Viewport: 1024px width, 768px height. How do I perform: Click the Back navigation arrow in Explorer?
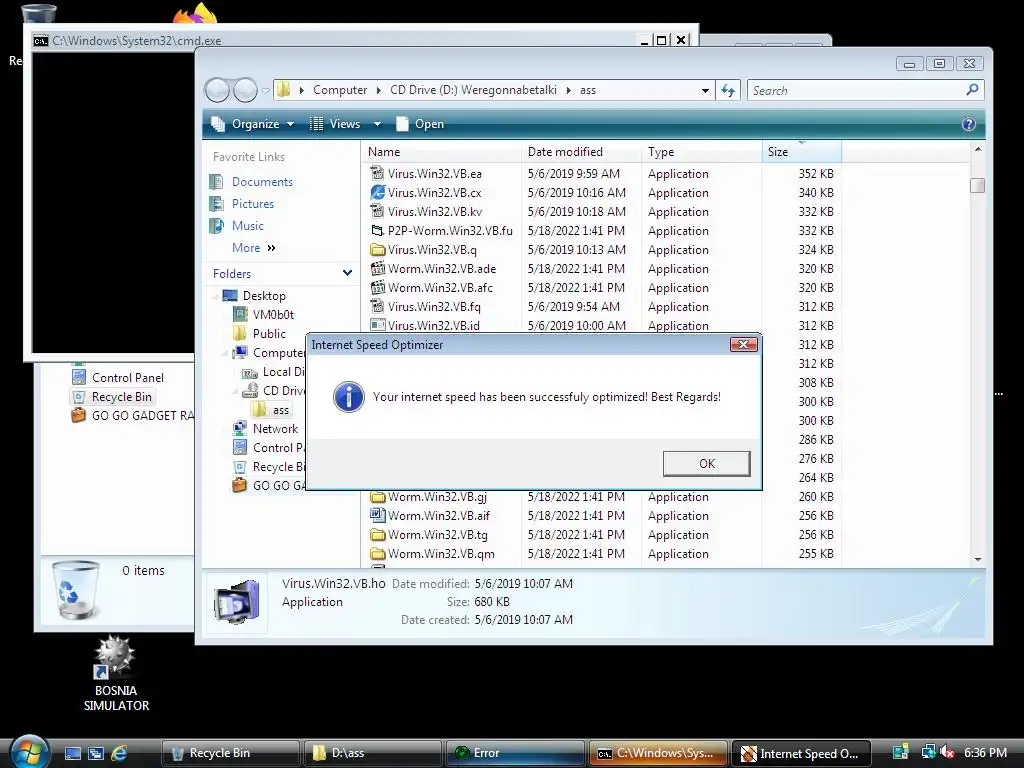(x=217, y=90)
